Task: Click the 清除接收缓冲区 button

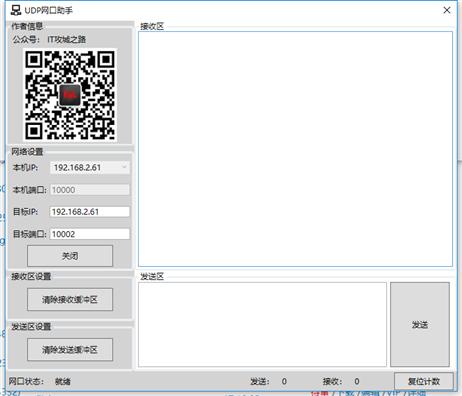Action: click(70, 300)
